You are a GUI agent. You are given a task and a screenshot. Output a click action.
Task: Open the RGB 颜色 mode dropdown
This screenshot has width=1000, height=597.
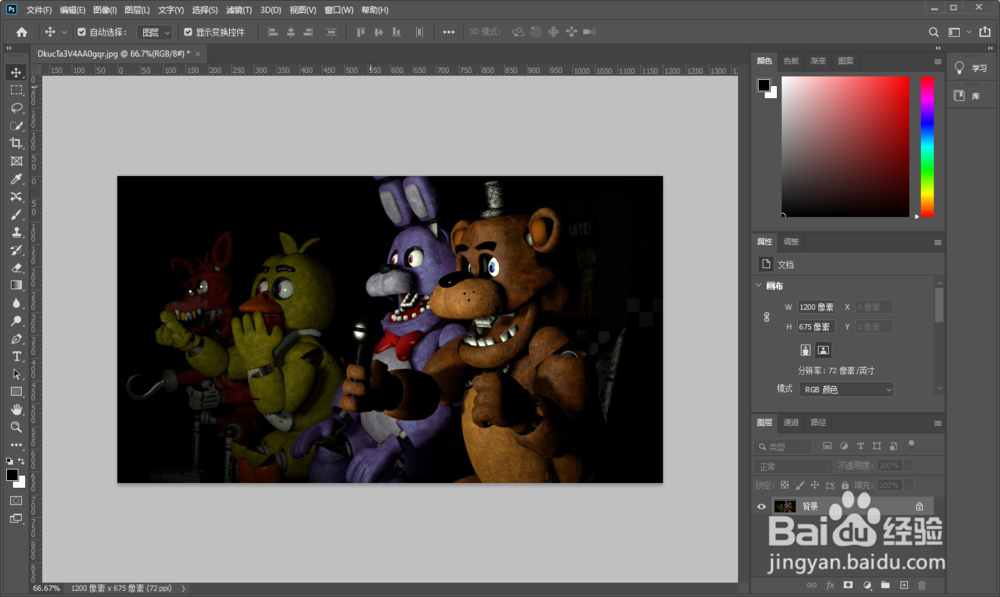tap(846, 390)
